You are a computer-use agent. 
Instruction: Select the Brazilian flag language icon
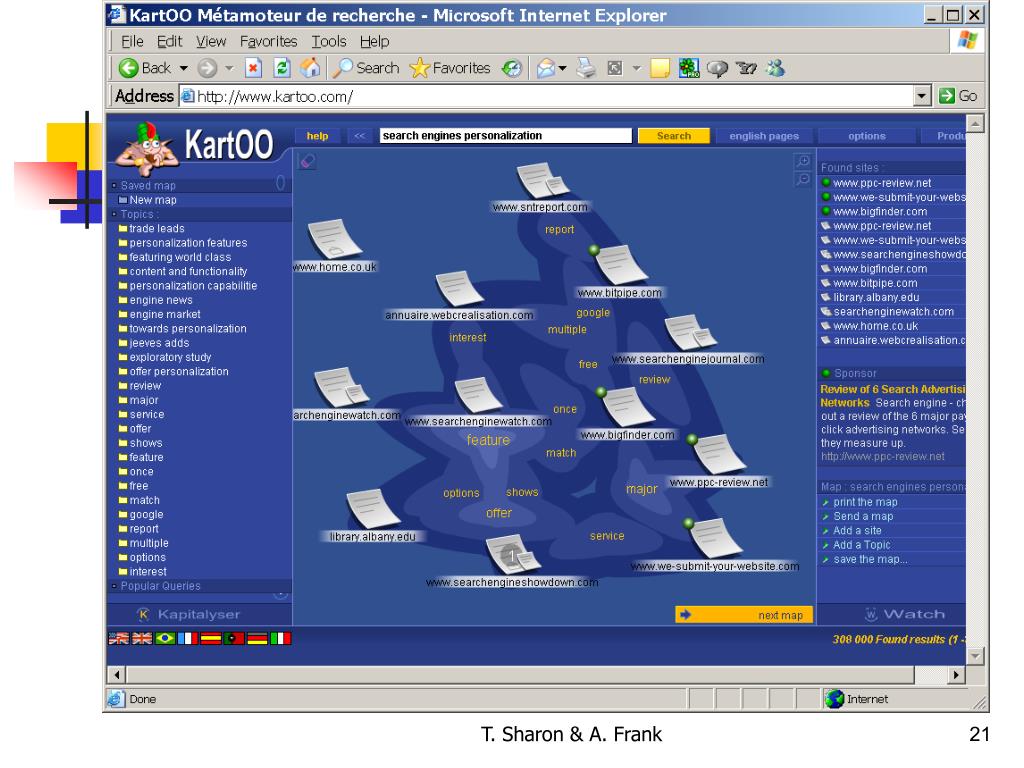pos(165,639)
